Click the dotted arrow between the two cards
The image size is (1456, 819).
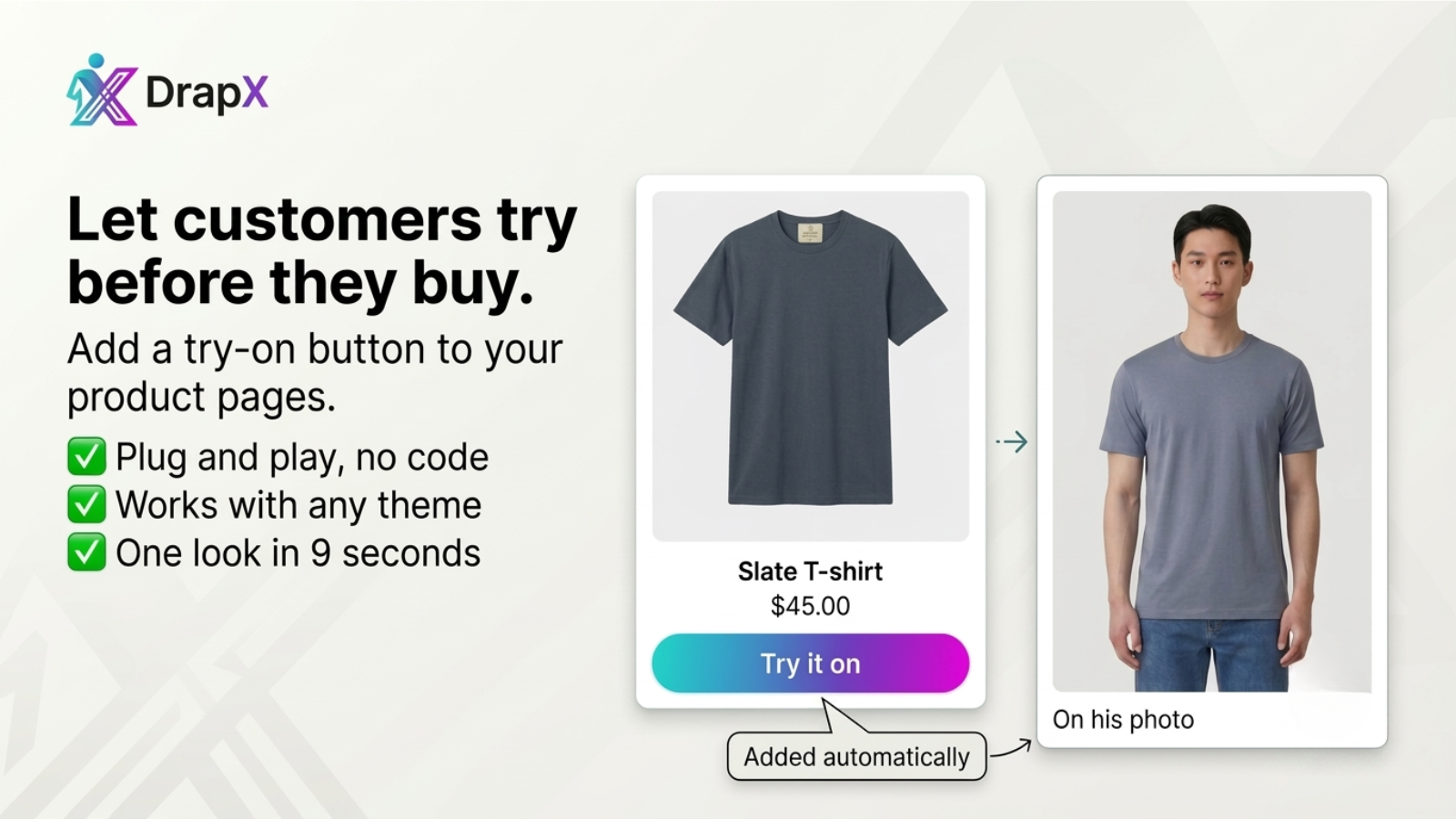[x=1011, y=442]
